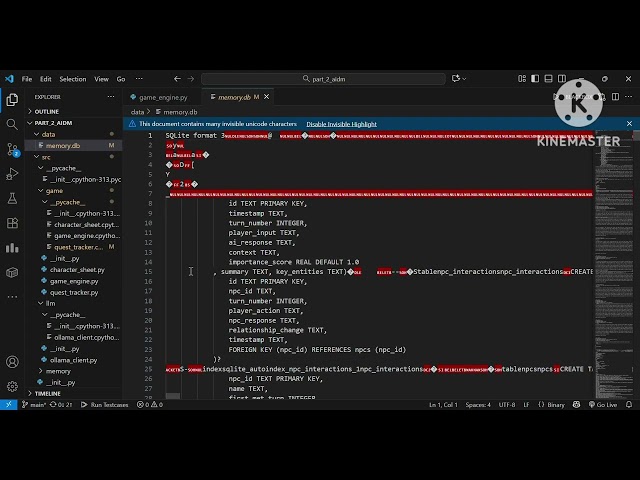The width and height of the screenshot is (640, 480).
Task: Open the cube-shaped activity bar icon
Action: 12,272
